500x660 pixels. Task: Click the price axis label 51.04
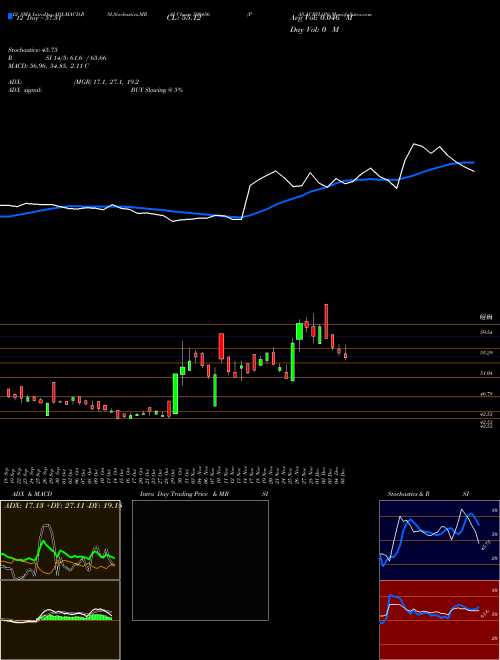coord(486,373)
